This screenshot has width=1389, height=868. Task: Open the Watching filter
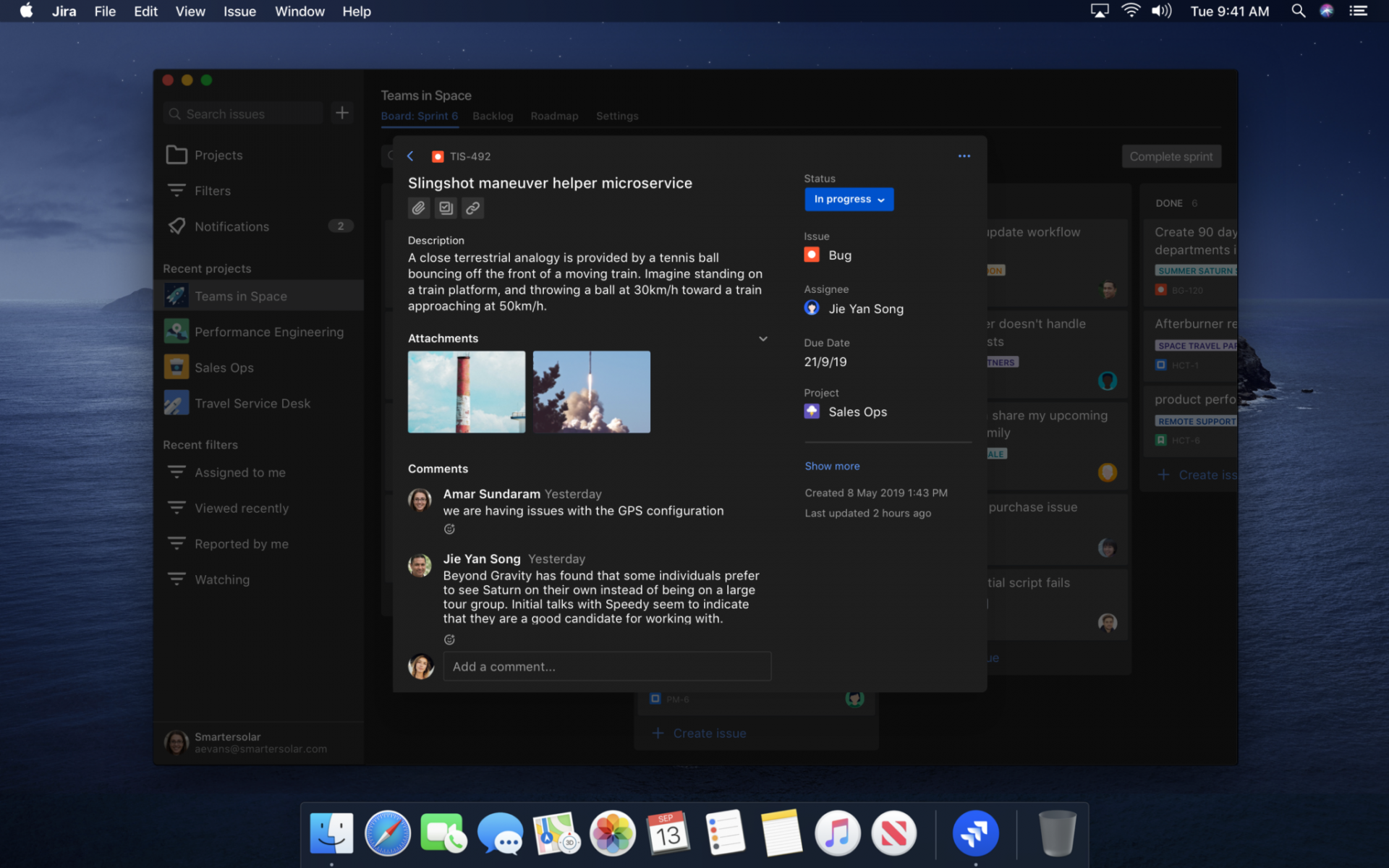click(x=258, y=579)
